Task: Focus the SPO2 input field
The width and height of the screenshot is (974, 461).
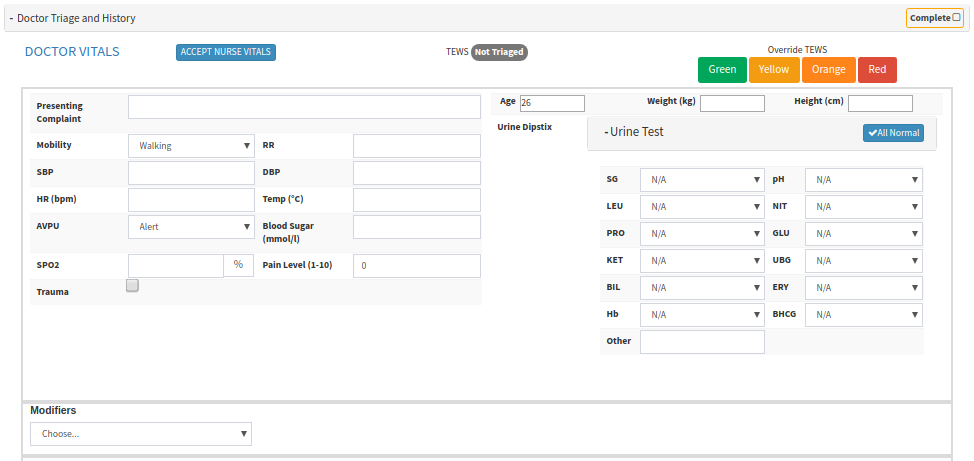Action: (x=176, y=266)
